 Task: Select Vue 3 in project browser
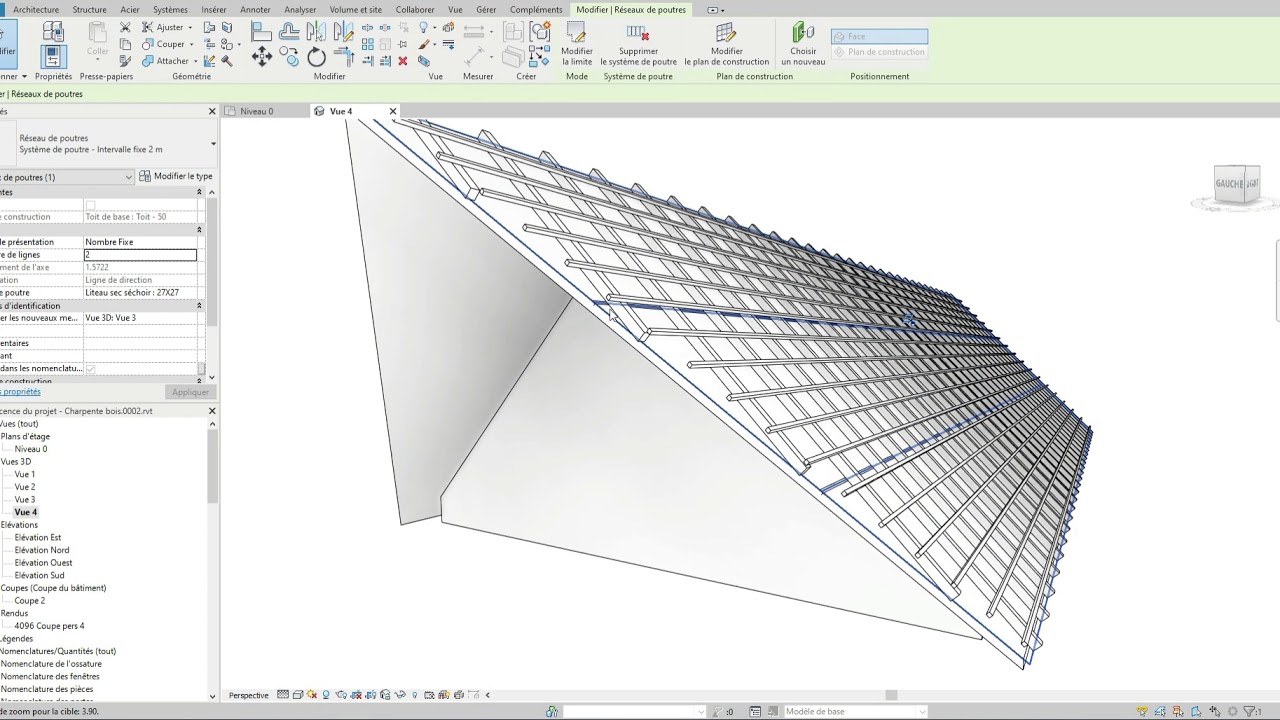pyautogui.click(x=25, y=499)
